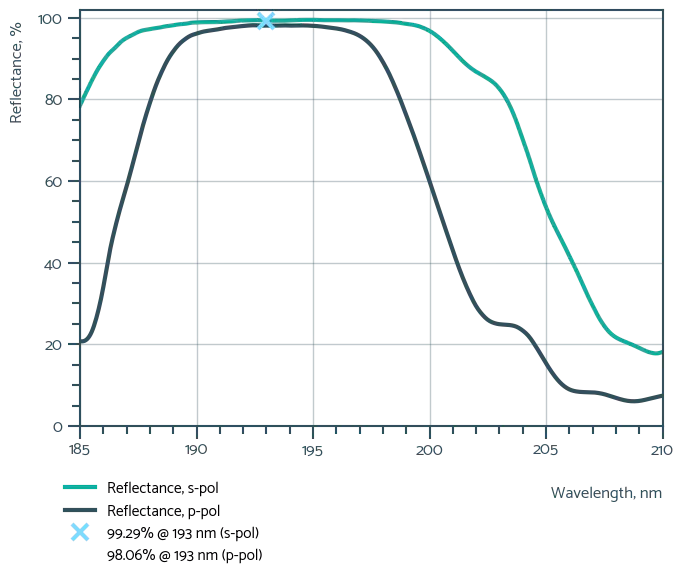Click the x-axis title at bottom right
The height and width of the screenshot is (579, 684).
pyautogui.click(x=604, y=490)
